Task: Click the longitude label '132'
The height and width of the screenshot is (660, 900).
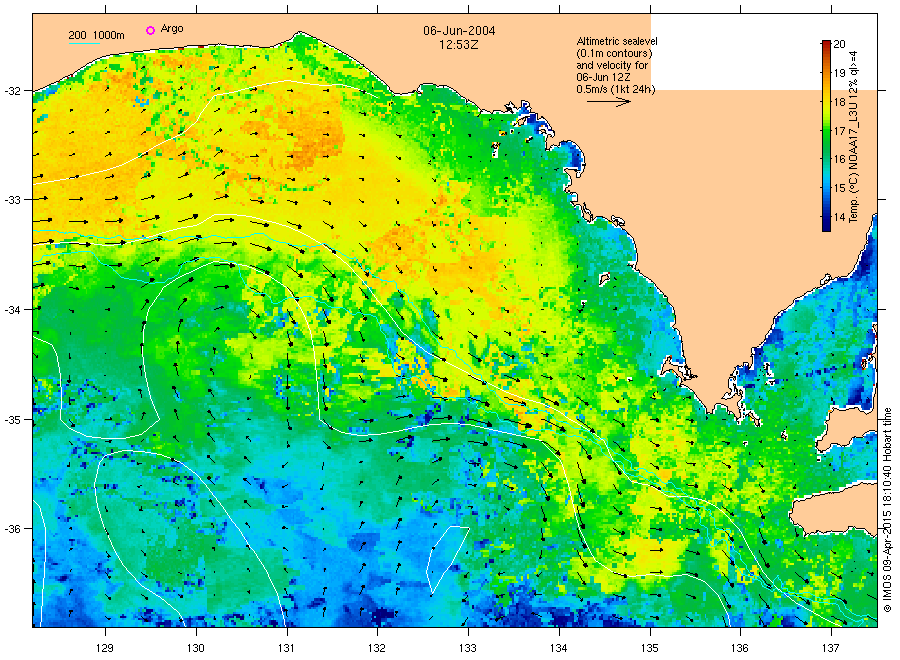Action: pyautogui.click(x=377, y=648)
